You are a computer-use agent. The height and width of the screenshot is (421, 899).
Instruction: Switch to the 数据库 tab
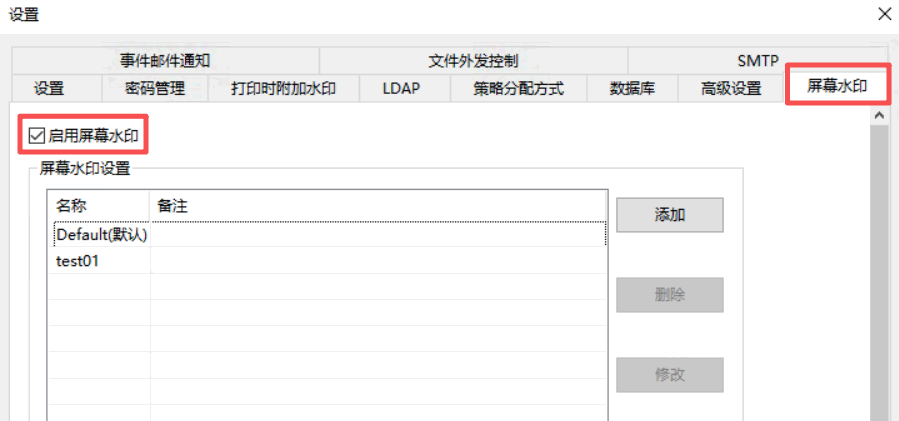pos(632,88)
